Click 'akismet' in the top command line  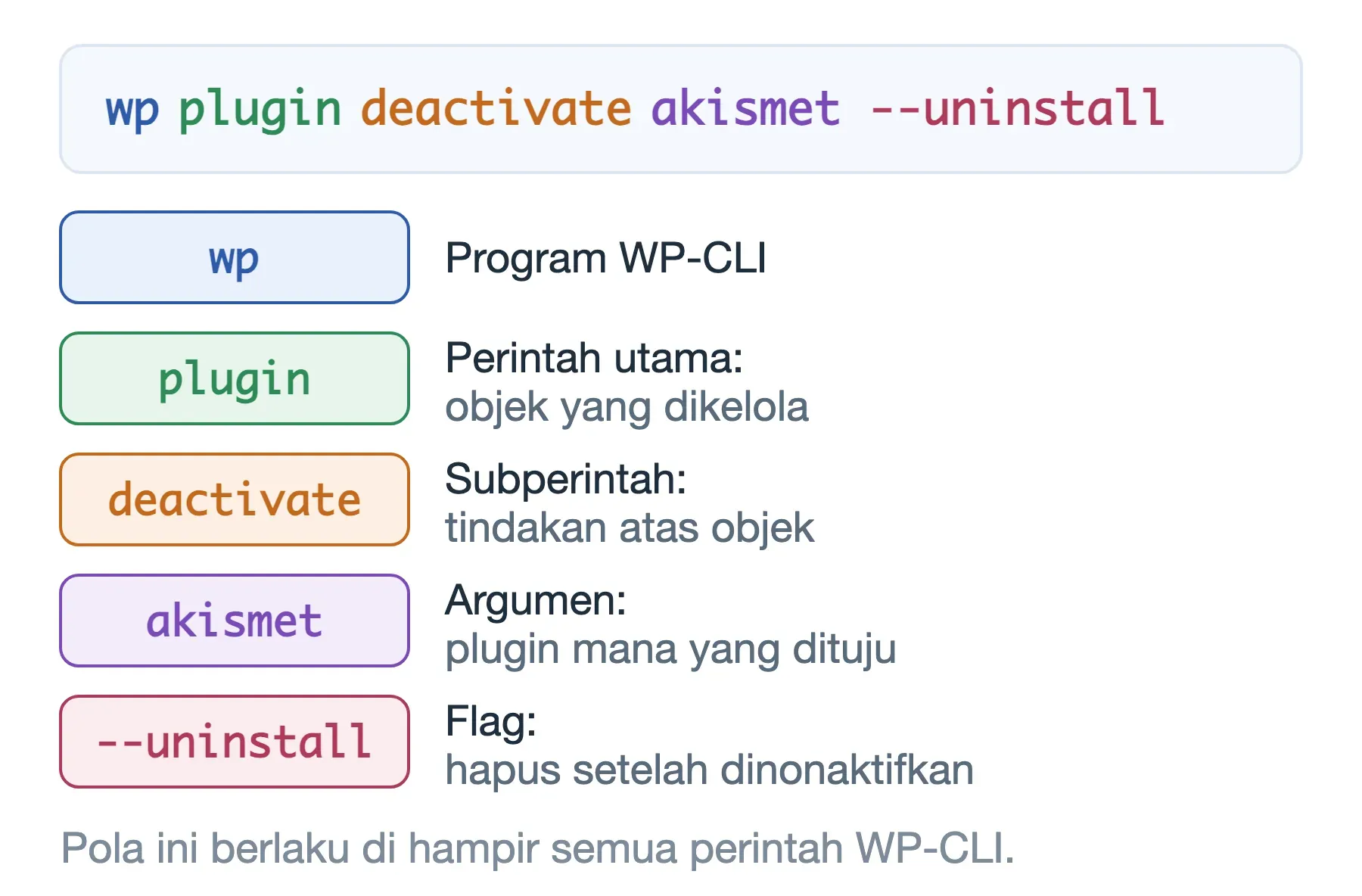(x=746, y=107)
